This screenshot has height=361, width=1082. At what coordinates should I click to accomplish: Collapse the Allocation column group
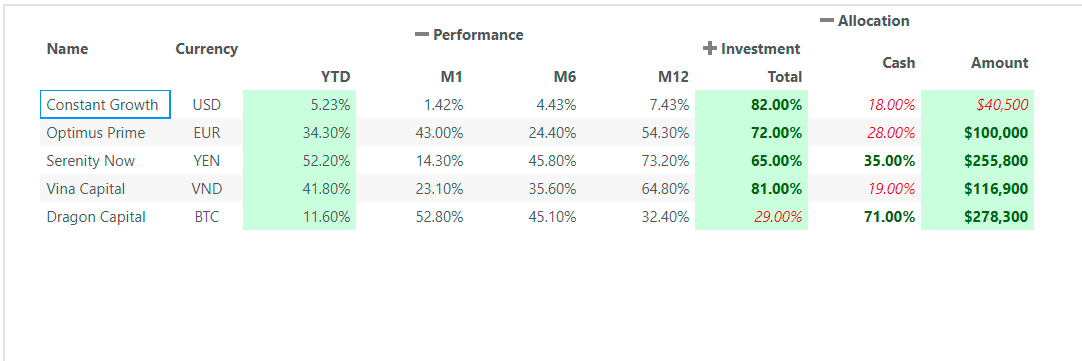827,21
